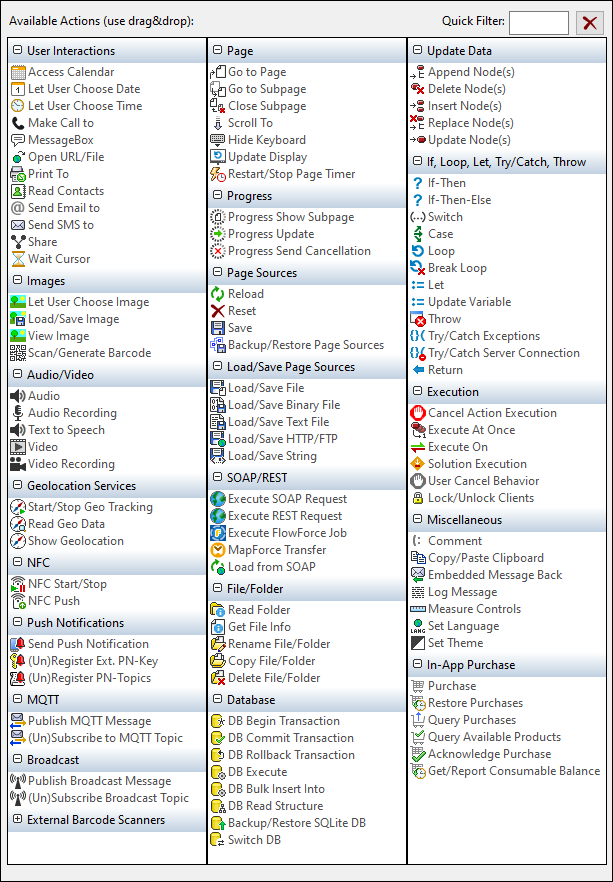
Task: Click the Lock/Unlock Clients padlock icon
Action: click(x=419, y=498)
